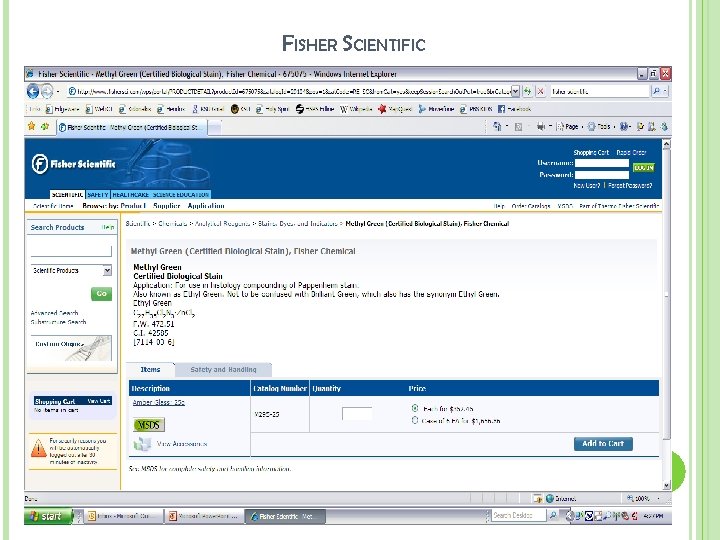Click the Help toolbar icon

[x=624, y=126]
